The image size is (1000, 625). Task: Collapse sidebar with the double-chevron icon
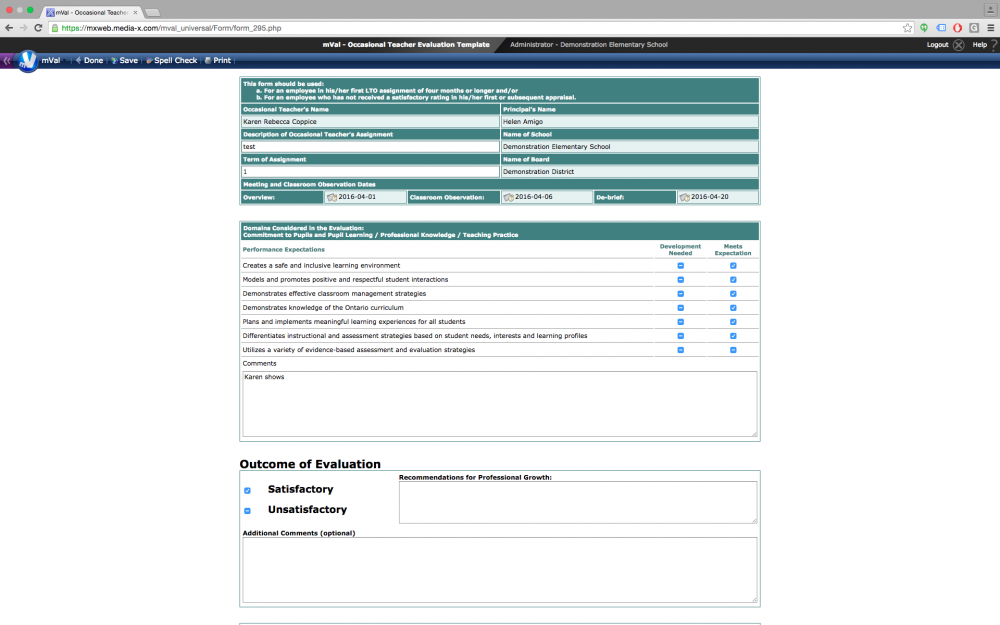coord(6,61)
